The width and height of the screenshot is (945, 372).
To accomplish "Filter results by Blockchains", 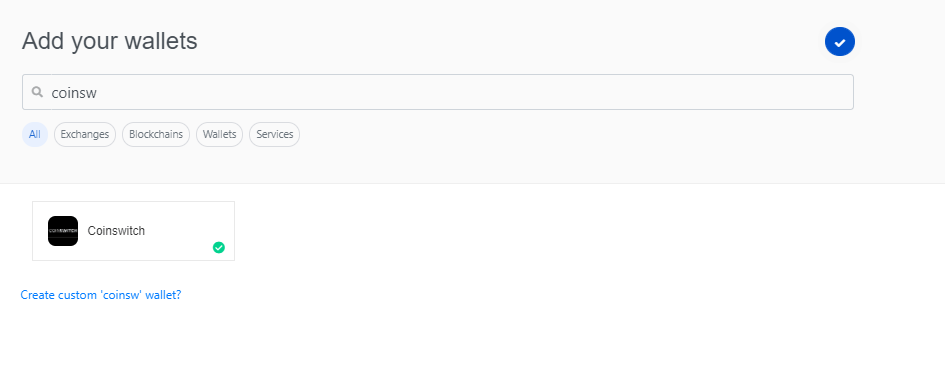I will 156,134.
